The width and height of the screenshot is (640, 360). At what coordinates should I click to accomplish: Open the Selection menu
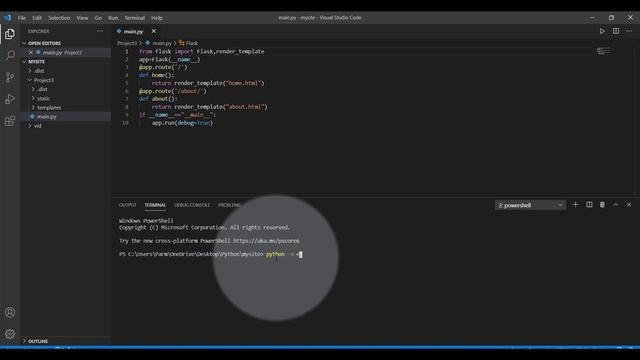(59, 18)
